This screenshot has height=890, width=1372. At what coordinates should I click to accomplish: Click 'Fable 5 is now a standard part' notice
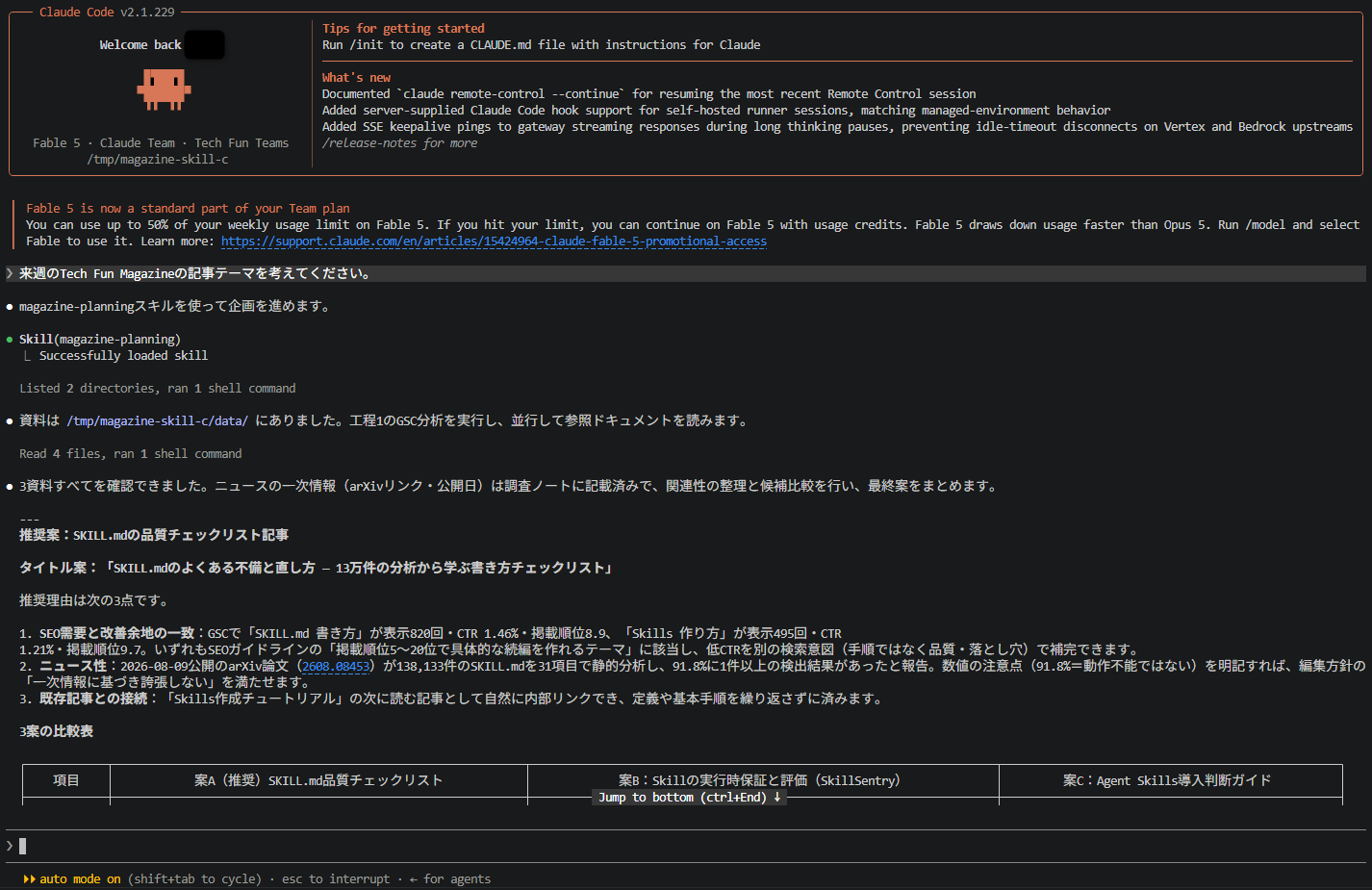click(188, 209)
